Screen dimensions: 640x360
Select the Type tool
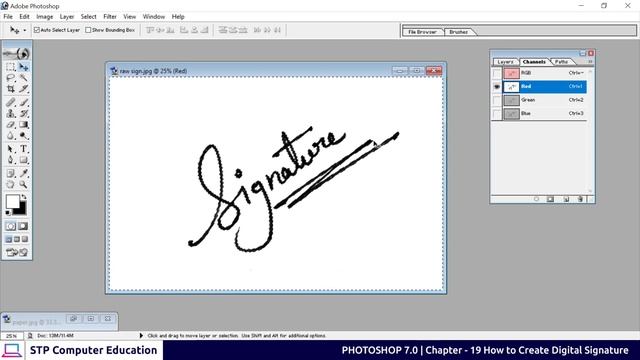tap(24, 149)
